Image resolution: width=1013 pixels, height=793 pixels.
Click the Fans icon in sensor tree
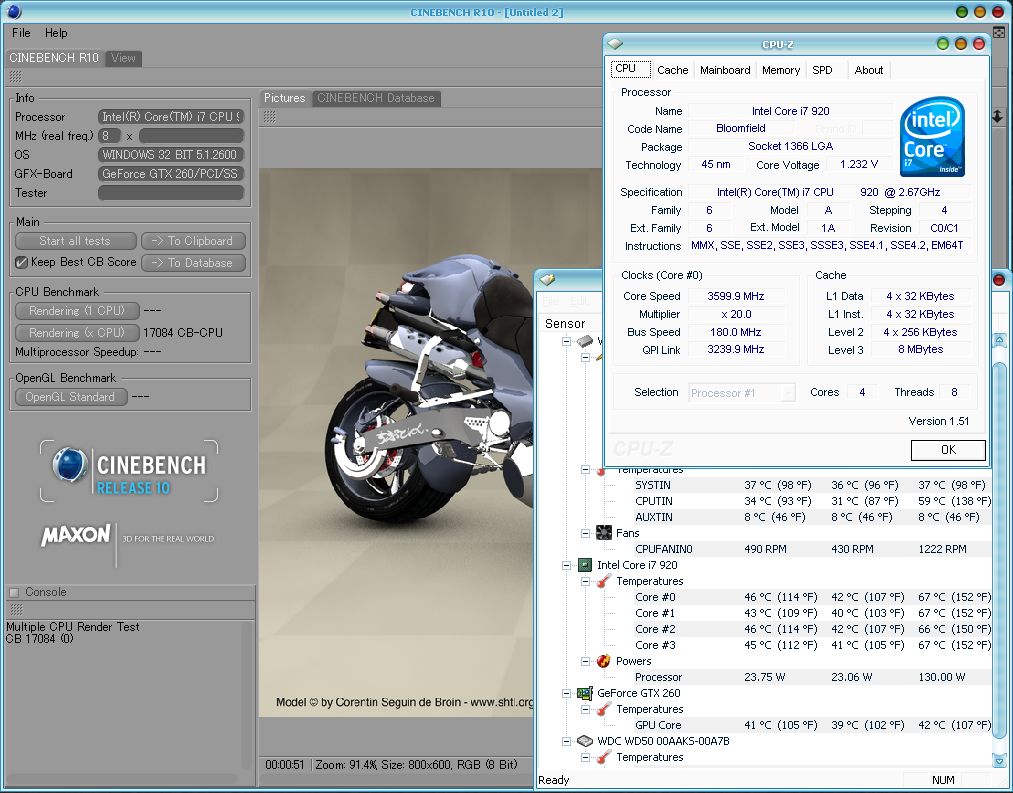pos(604,533)
